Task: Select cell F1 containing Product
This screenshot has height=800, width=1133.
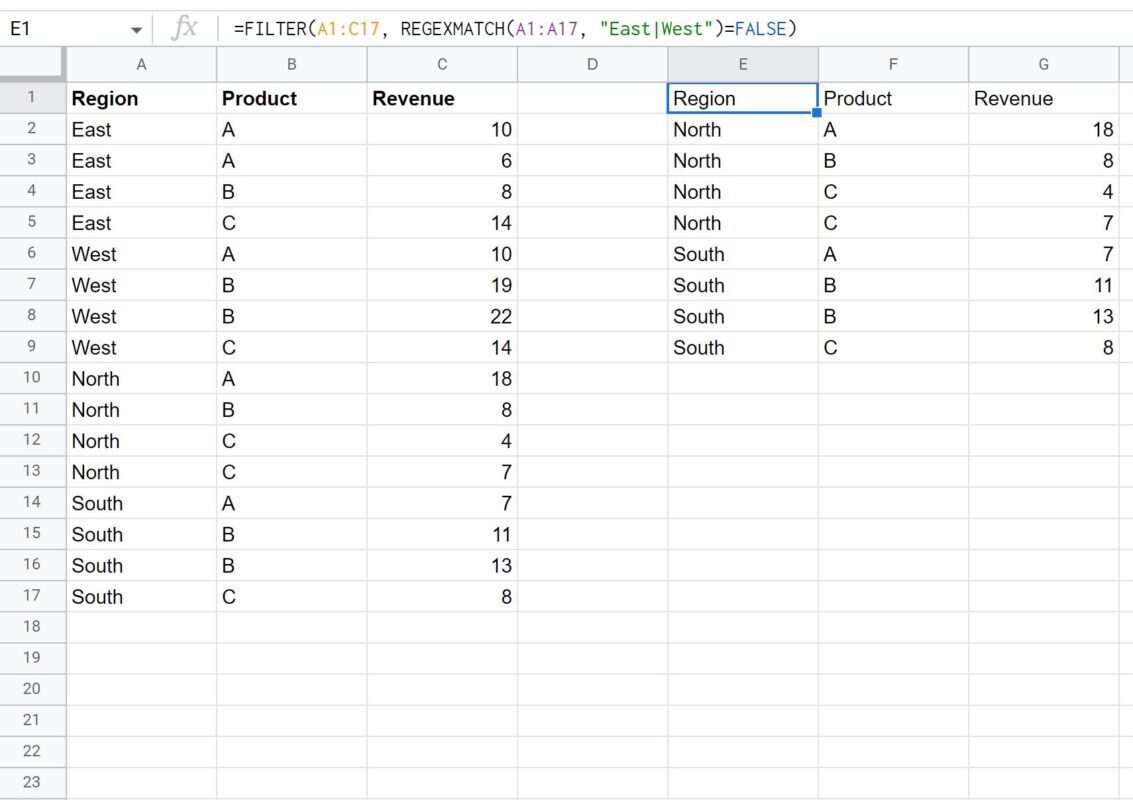Action: (893, 98)
